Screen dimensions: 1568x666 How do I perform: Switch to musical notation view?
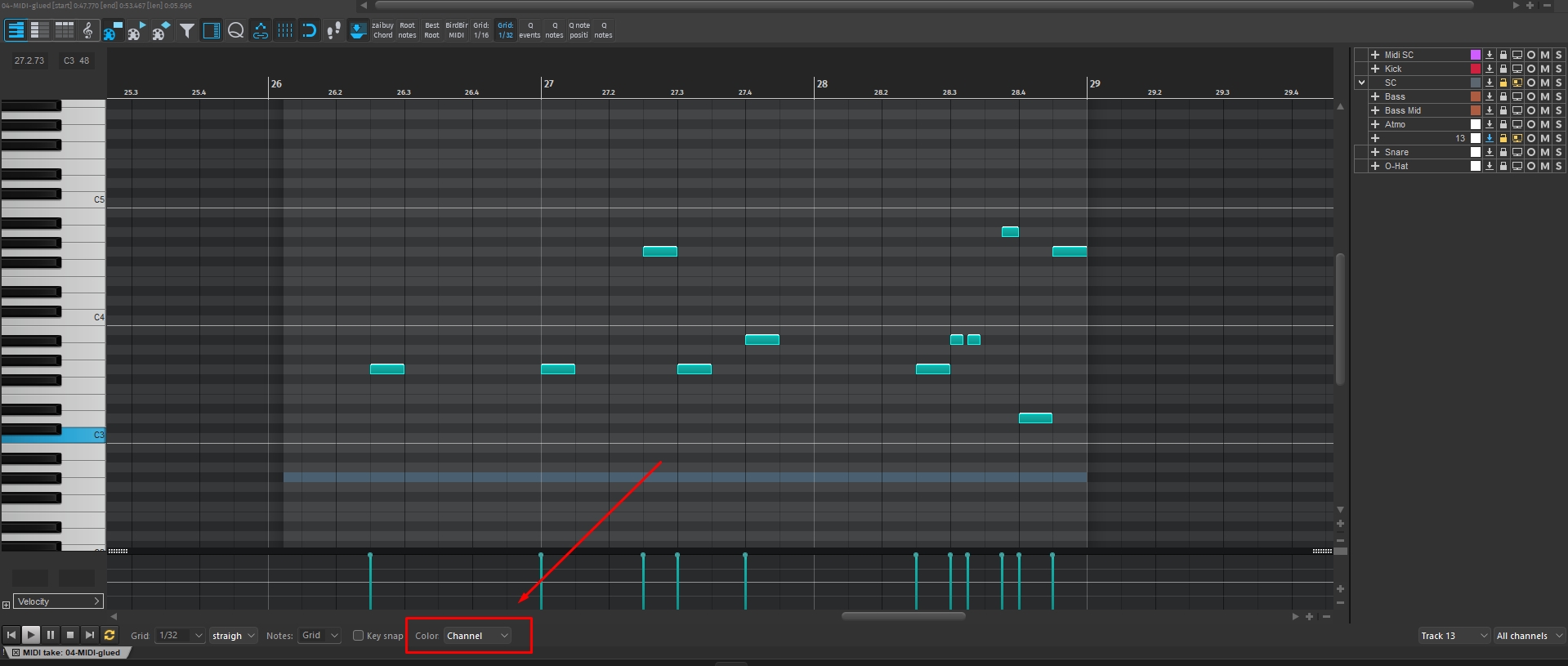[87, 31]
